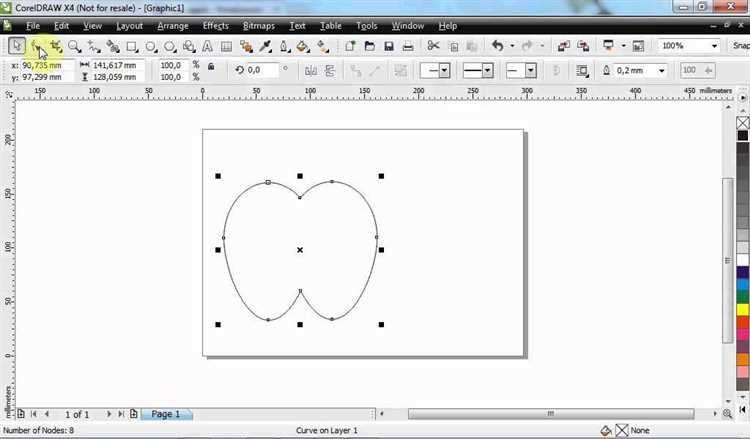Switch to the Page 1 tab
The image size is (750, 439).
pyautogui.click(x=166, y=414)
